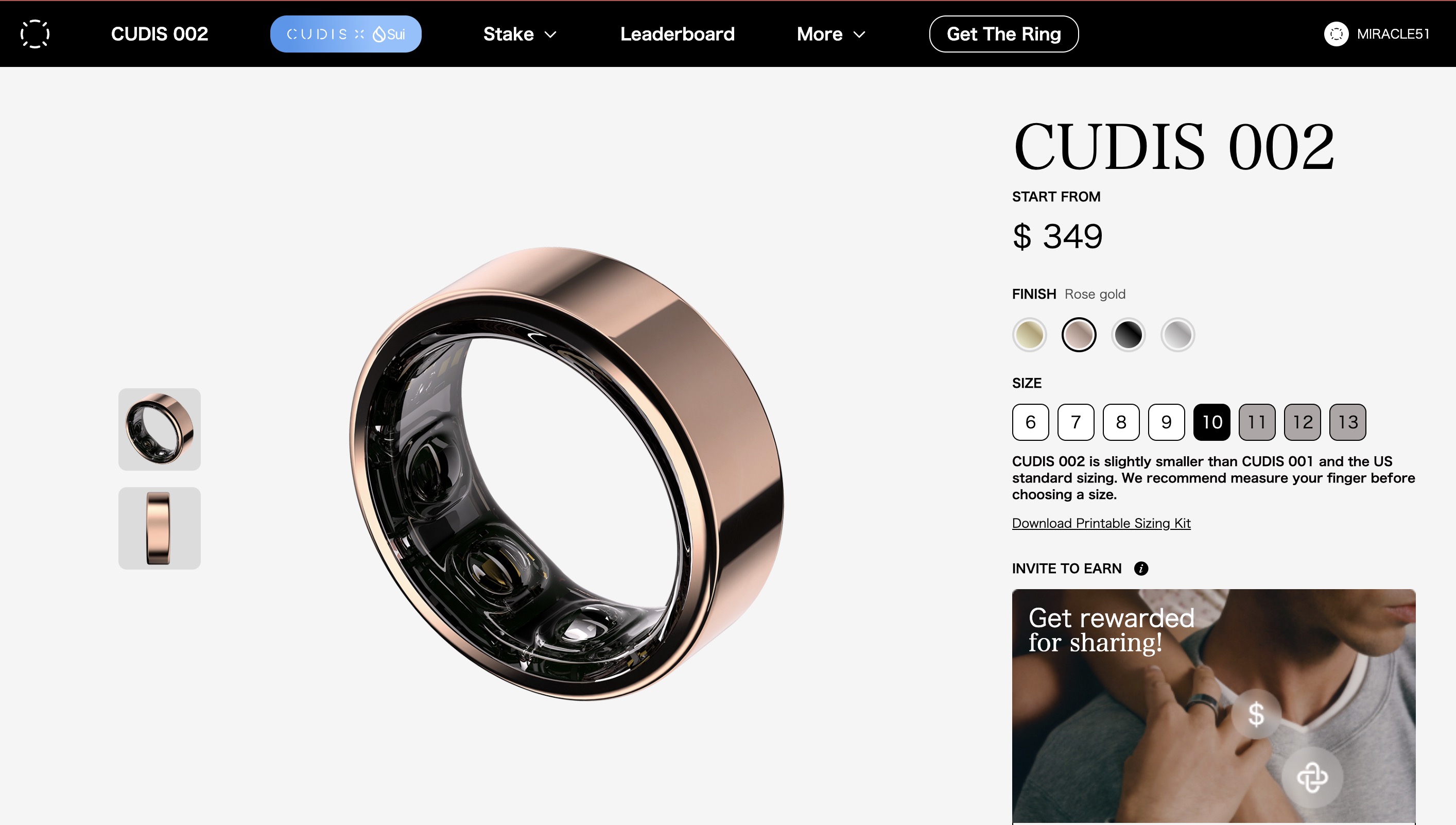This screenshot has width=1456, height=825.
Task: Click the CUDIS x Sui badge
Action: coord(345,34)
